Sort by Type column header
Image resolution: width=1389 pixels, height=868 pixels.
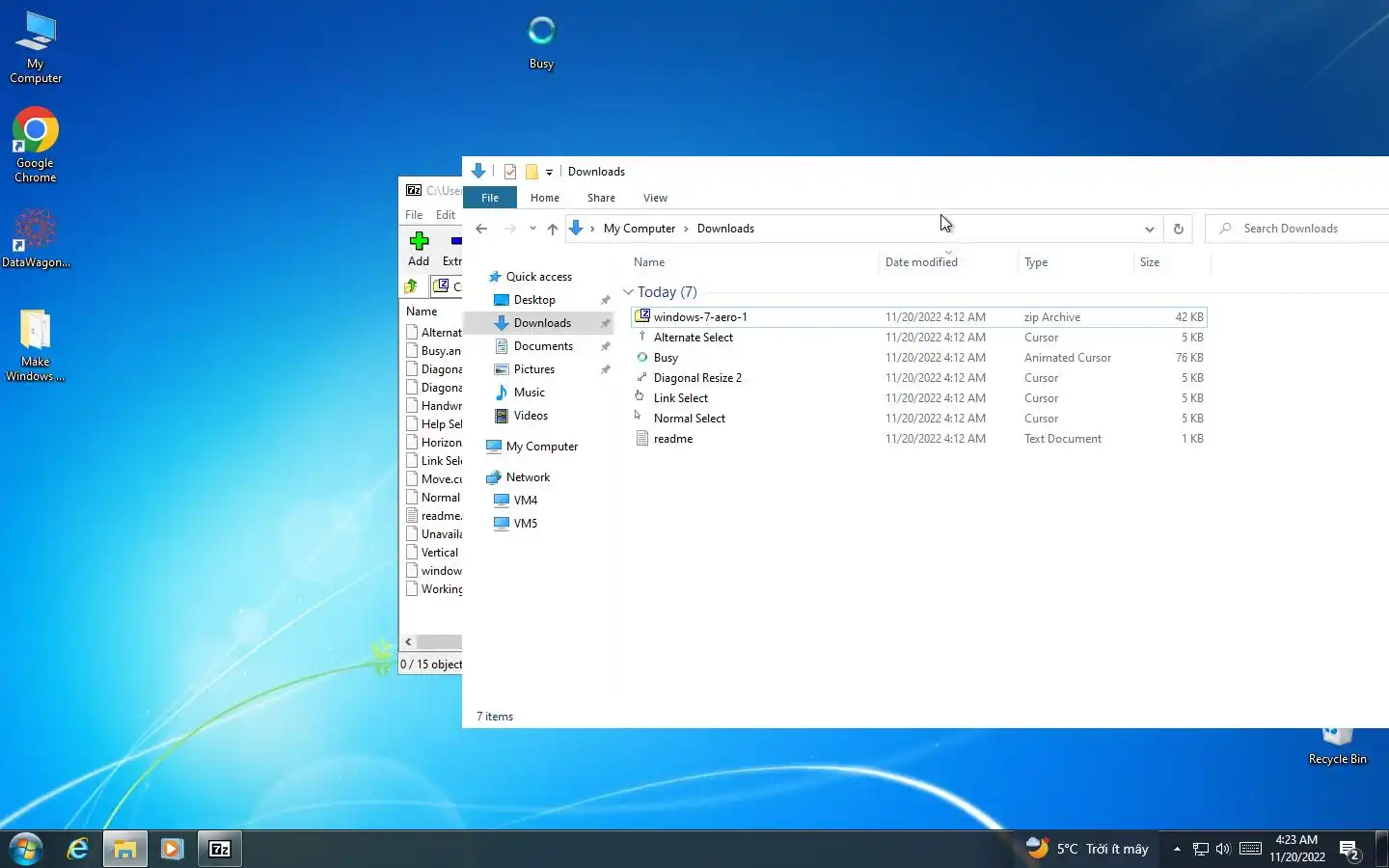(x=1076, y=262)
